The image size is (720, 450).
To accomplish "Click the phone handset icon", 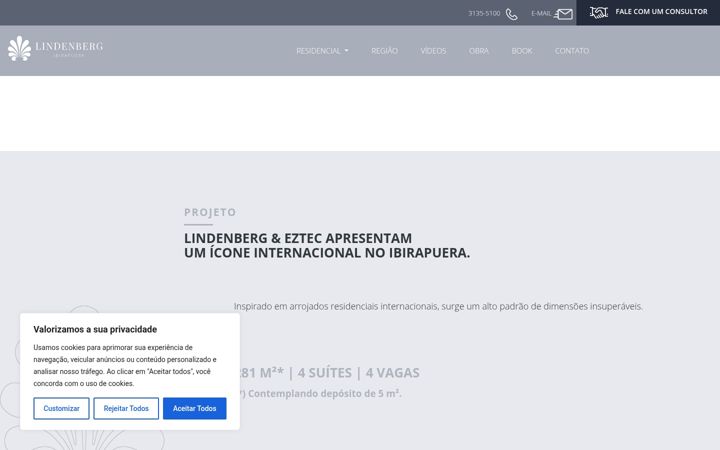I will [x=512, y=14].
